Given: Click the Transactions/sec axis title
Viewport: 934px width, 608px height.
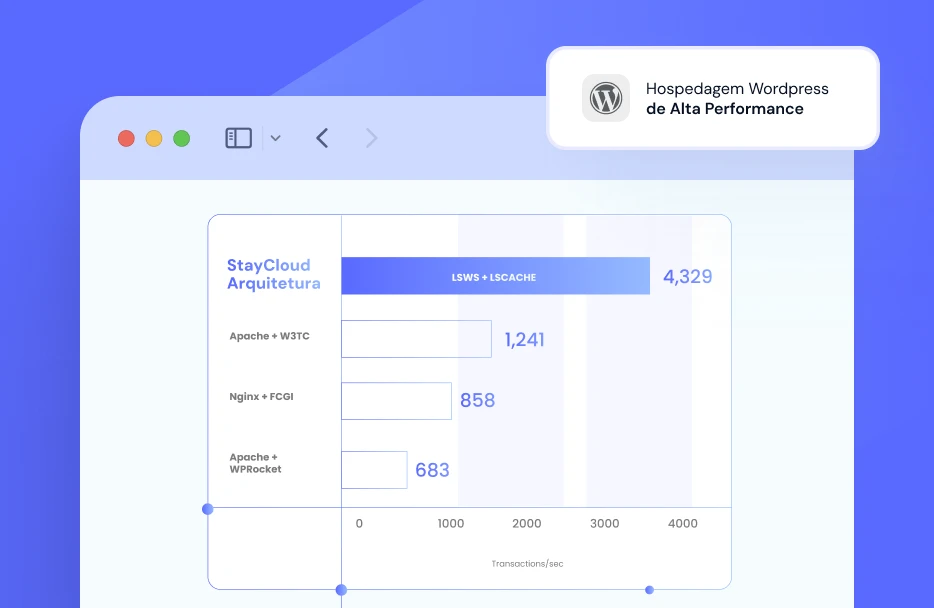Looking at the screenshot, I should click(527, 564).
